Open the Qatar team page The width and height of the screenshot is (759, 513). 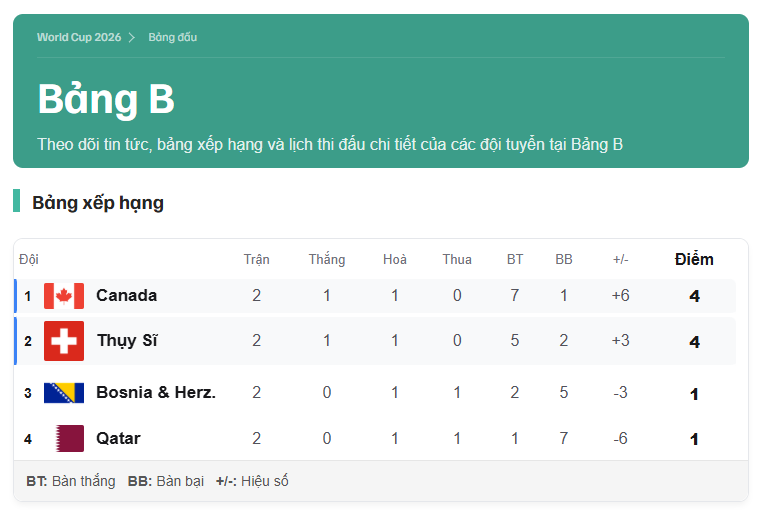coord(118,438)
